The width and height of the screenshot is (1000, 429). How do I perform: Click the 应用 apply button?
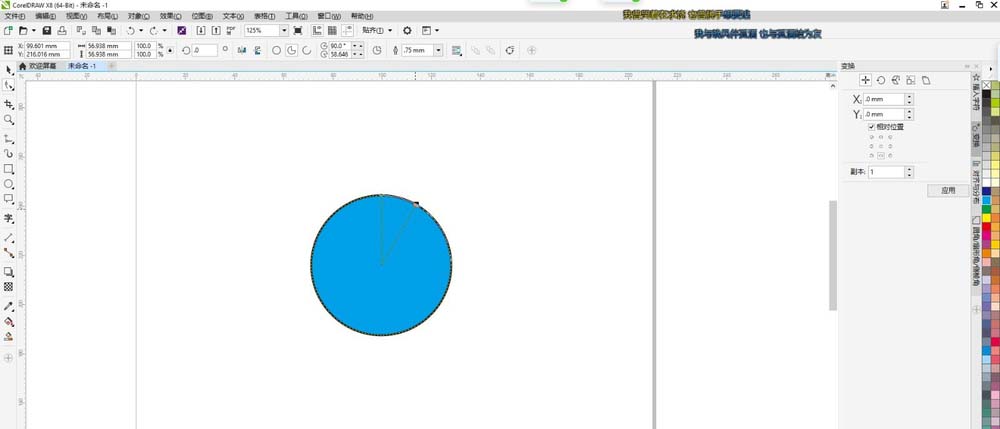(x=948, y=190)
